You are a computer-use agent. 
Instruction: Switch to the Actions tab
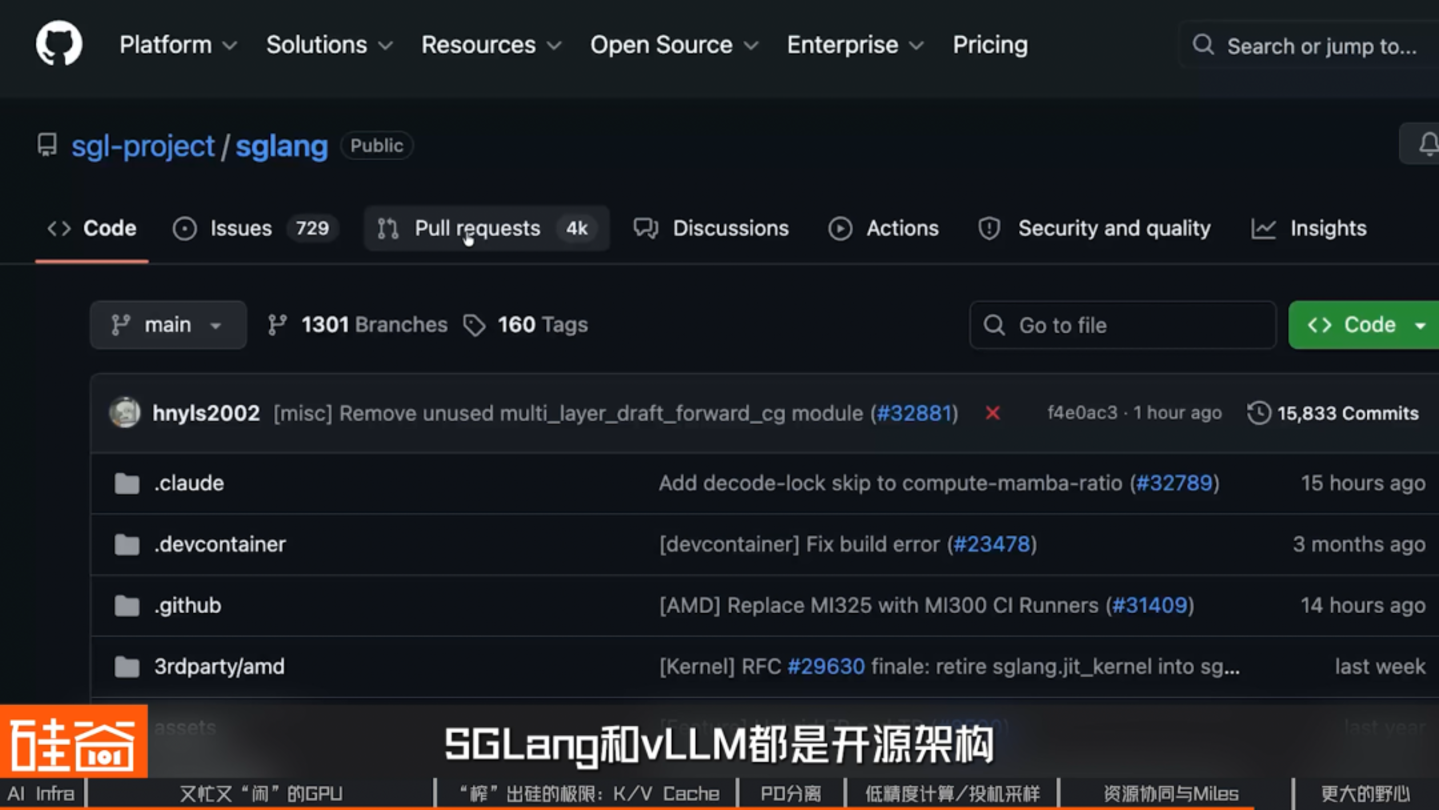pyautogui.click(x=884, y=228)
